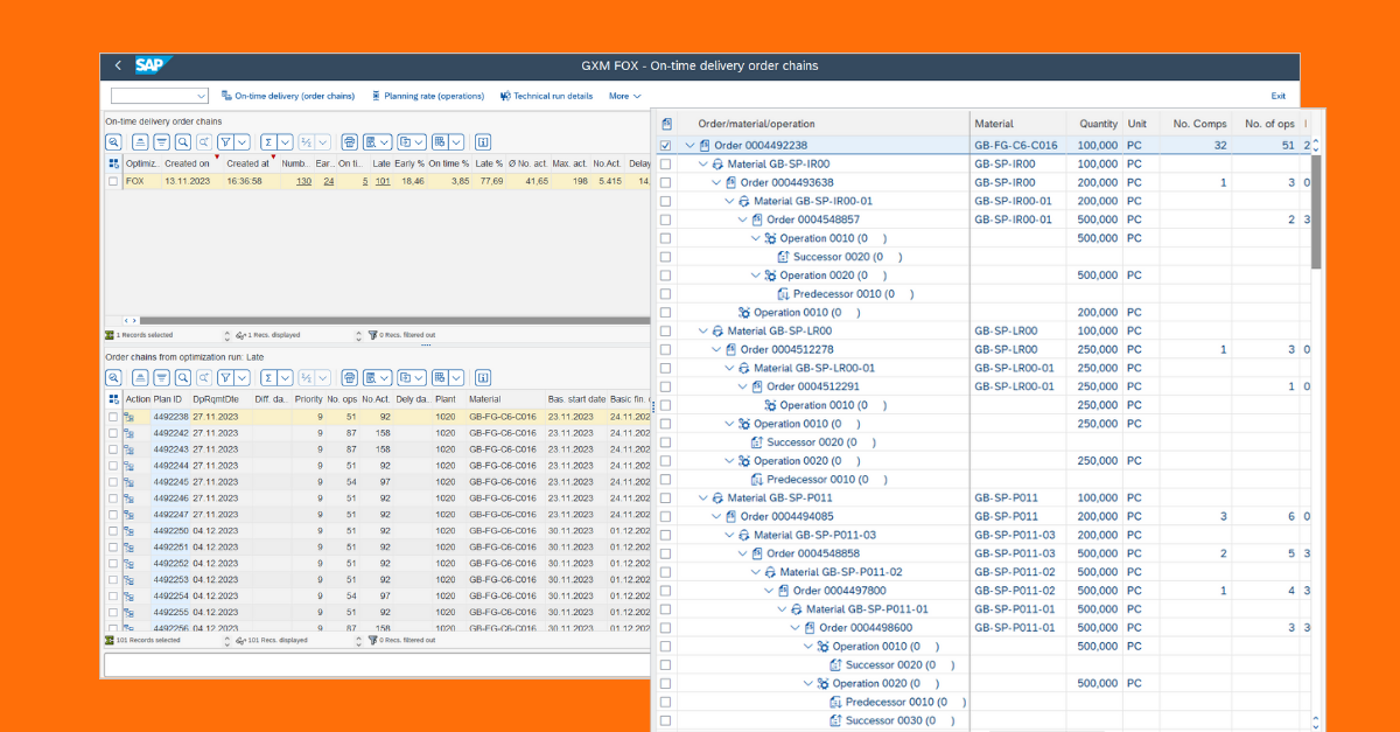The image size is (1400, 732).
Task: Tick the checkbox for the FOX optimization row
Action: pyautogui.click(x=113, y=182)
